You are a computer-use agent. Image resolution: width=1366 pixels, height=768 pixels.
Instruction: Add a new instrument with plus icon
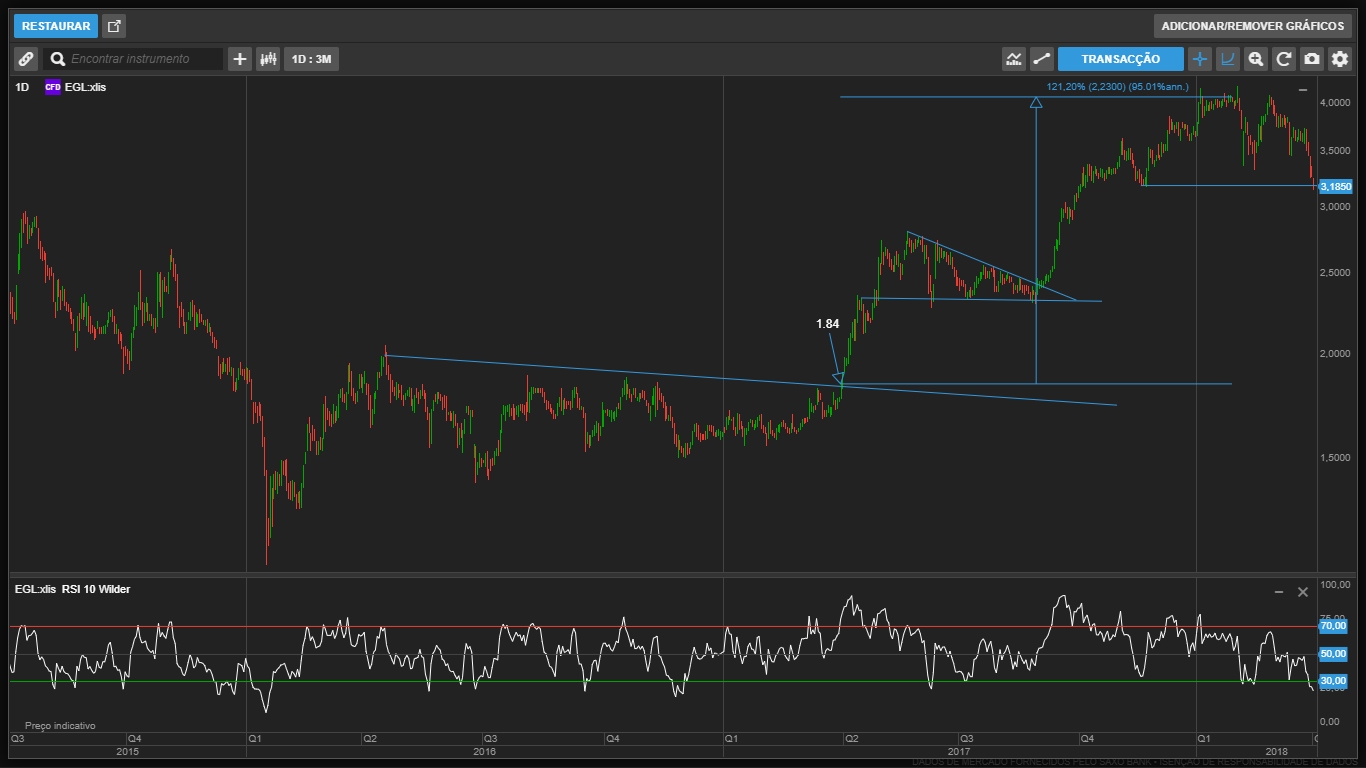point(239,59)
